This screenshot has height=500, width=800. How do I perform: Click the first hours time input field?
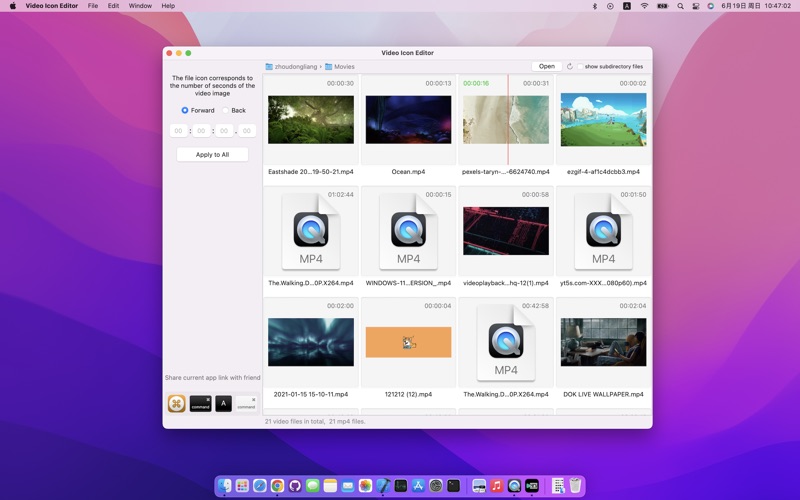178,131
